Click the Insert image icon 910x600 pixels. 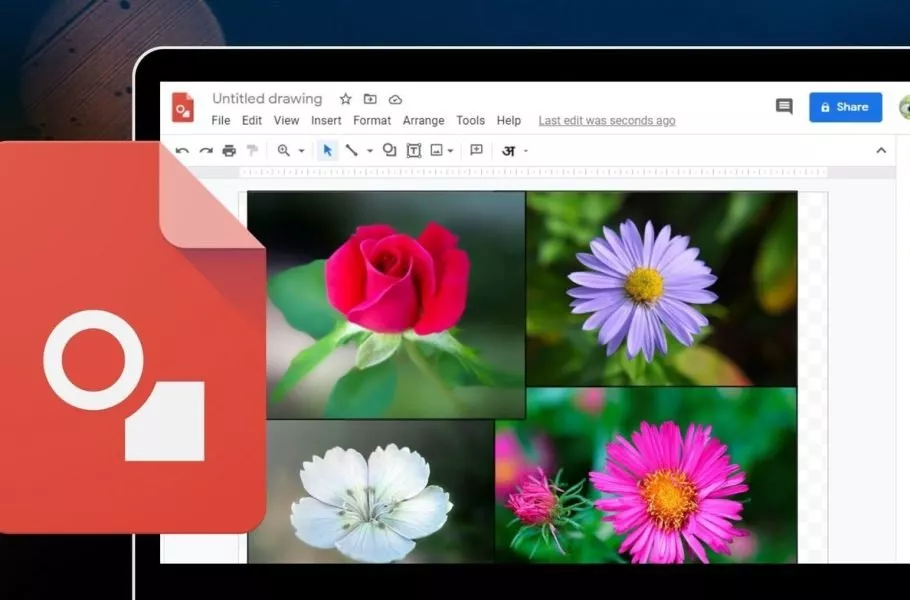point(436,151)
